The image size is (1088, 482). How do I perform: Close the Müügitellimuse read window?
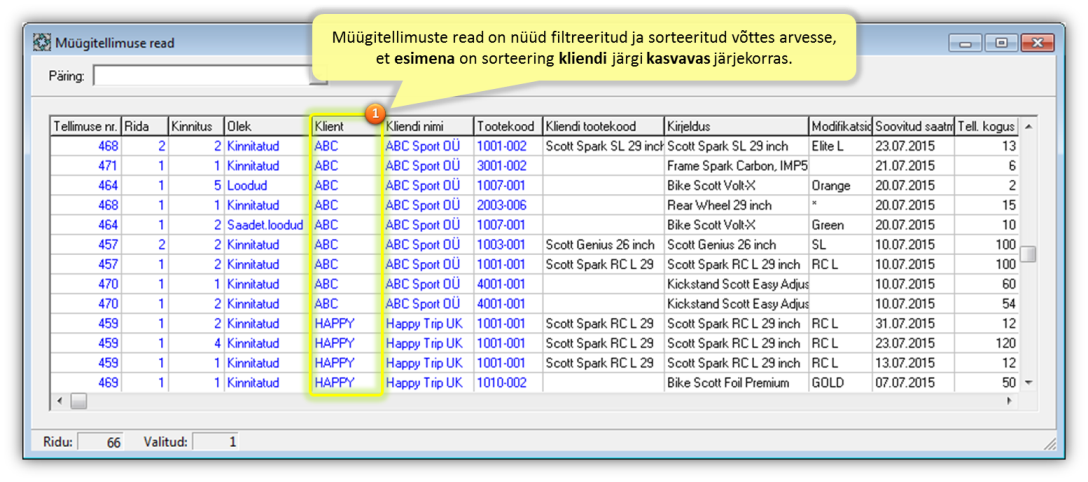pos(1037,42)
